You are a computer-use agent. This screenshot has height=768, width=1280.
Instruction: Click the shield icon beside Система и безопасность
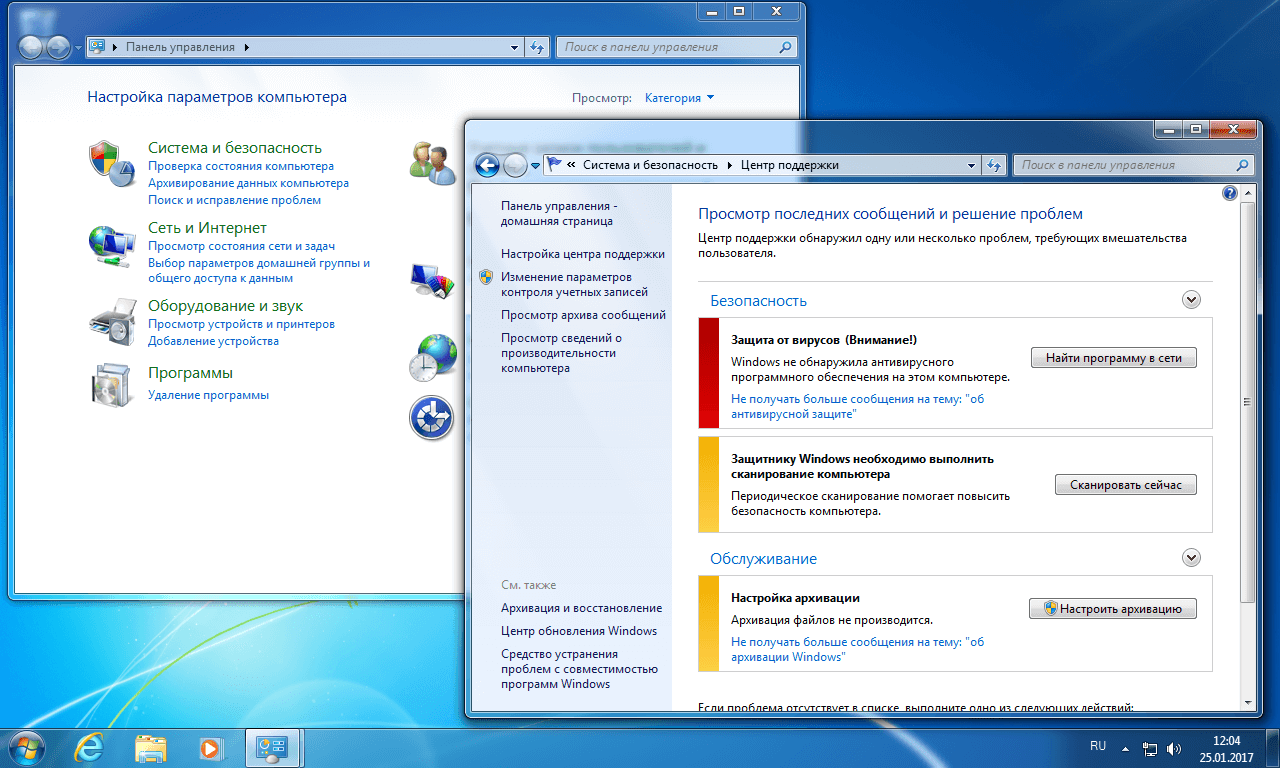click(110, 163)
